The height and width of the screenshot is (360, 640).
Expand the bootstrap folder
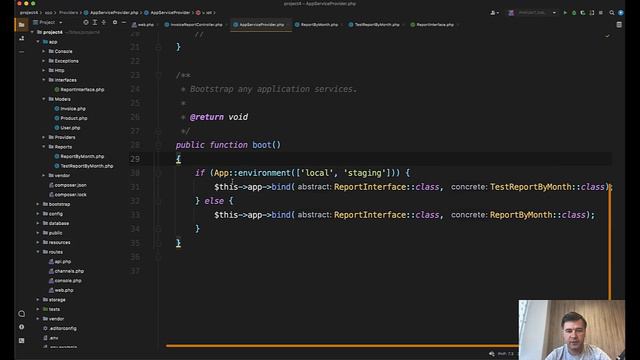38,204
